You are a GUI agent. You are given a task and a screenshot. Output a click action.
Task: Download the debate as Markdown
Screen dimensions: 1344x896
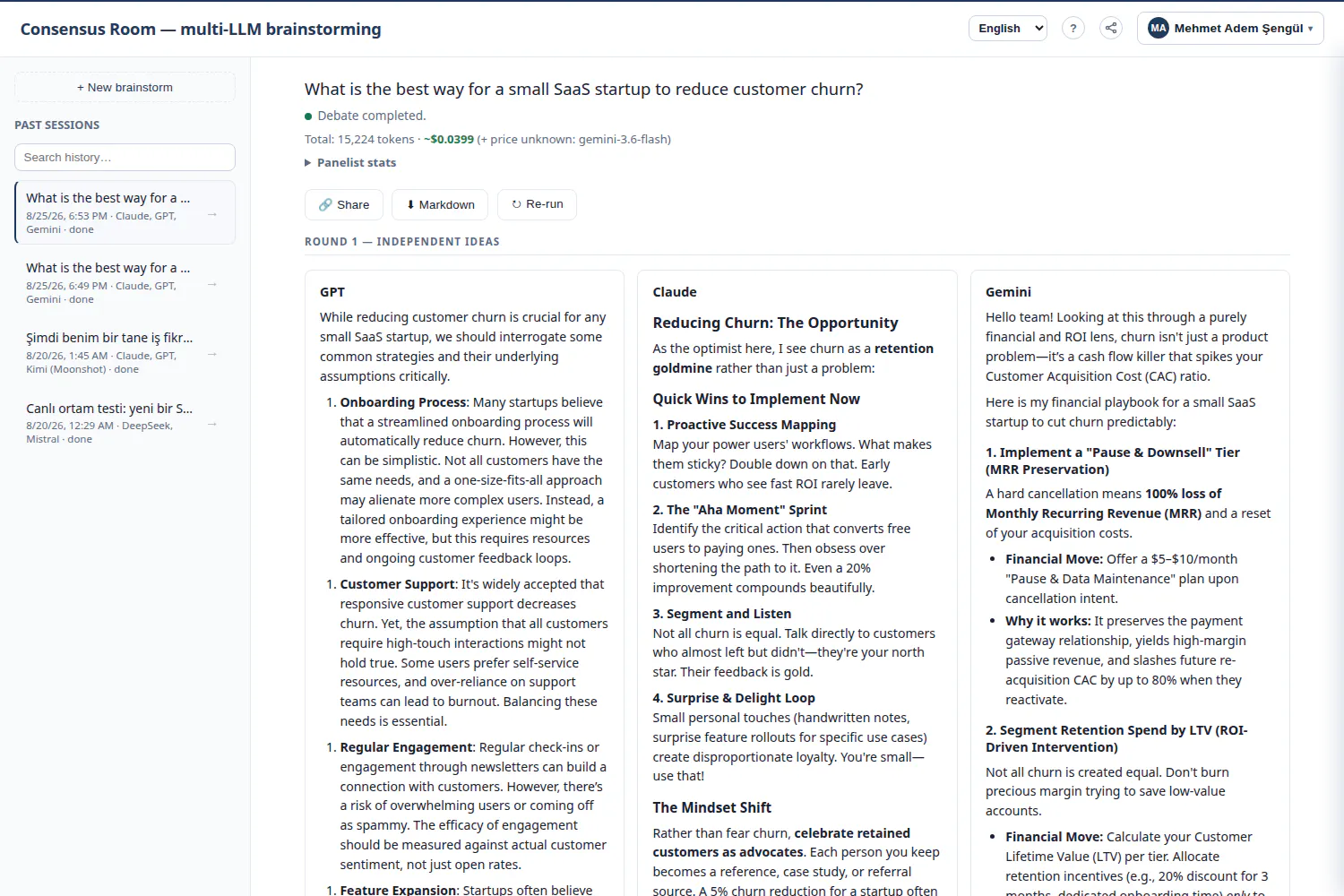pos(441,204)
